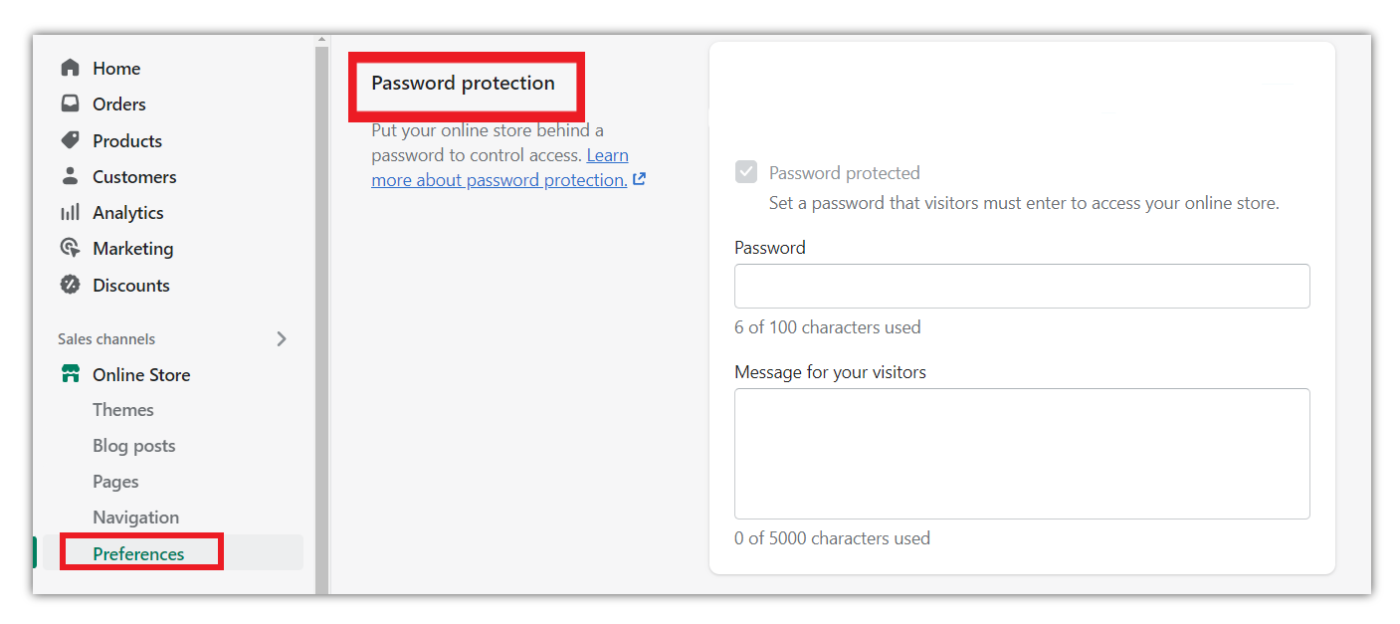This screenshot has height=624, width=1400.
Task: Expand Sales channels chevron arrow
Action: click(281, 339)
